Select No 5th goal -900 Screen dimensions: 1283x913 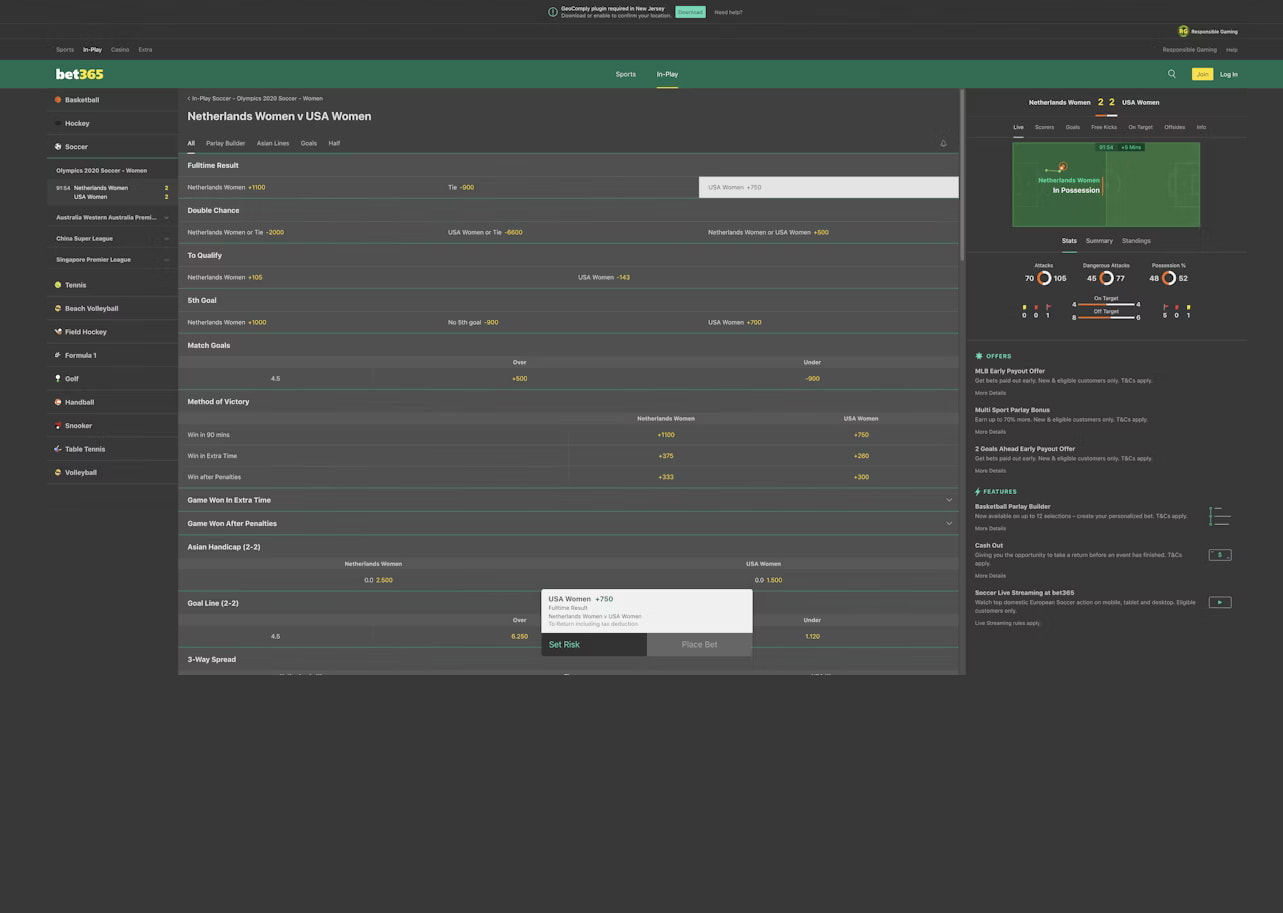pos(568,322)
